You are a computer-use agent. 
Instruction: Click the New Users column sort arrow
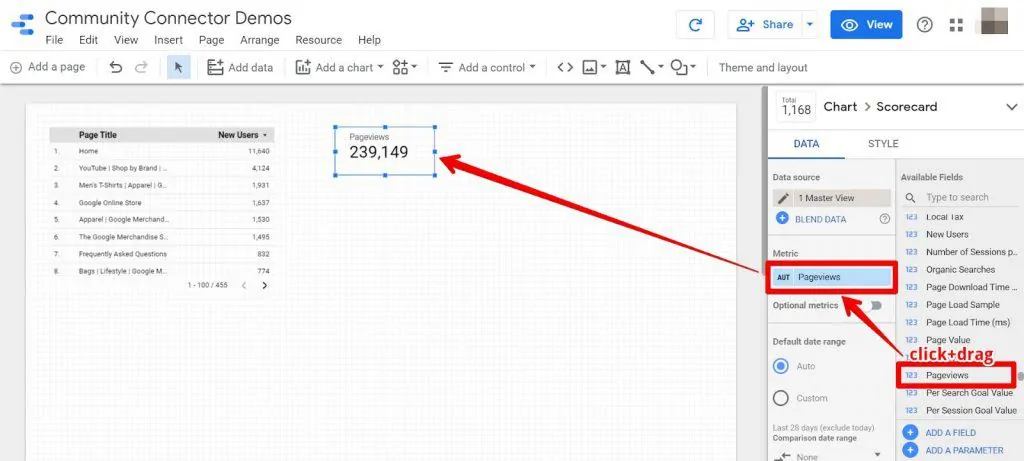[x=264, y=135]
